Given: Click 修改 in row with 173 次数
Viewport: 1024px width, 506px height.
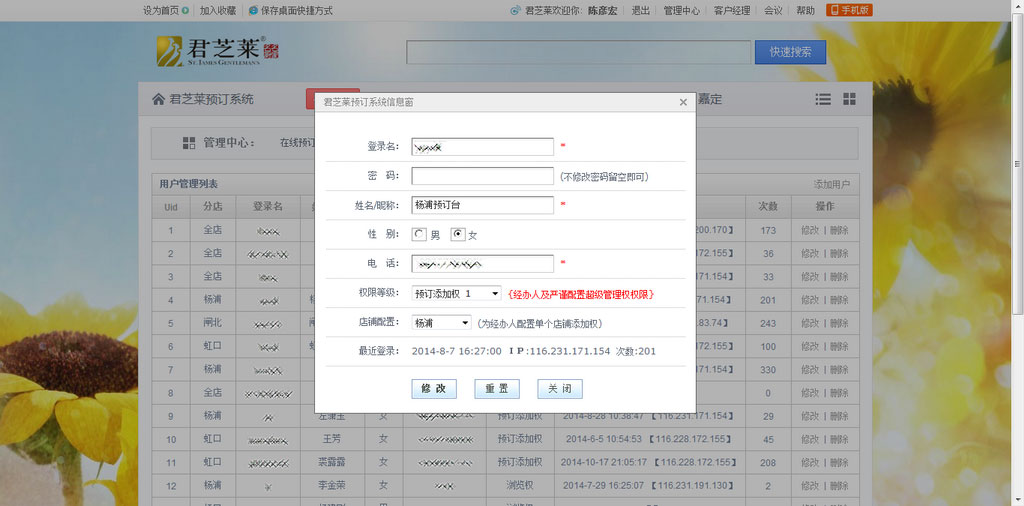Looking at the screenshot, I should point(810,230).
